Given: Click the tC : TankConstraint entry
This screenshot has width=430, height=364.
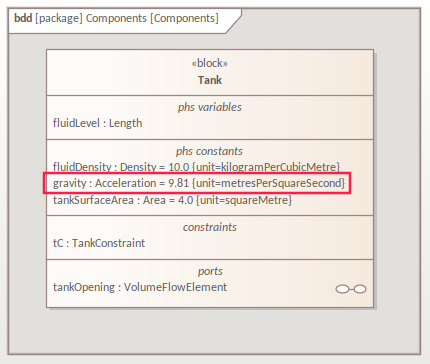Looking at the screenshot, I should (99, 243).
